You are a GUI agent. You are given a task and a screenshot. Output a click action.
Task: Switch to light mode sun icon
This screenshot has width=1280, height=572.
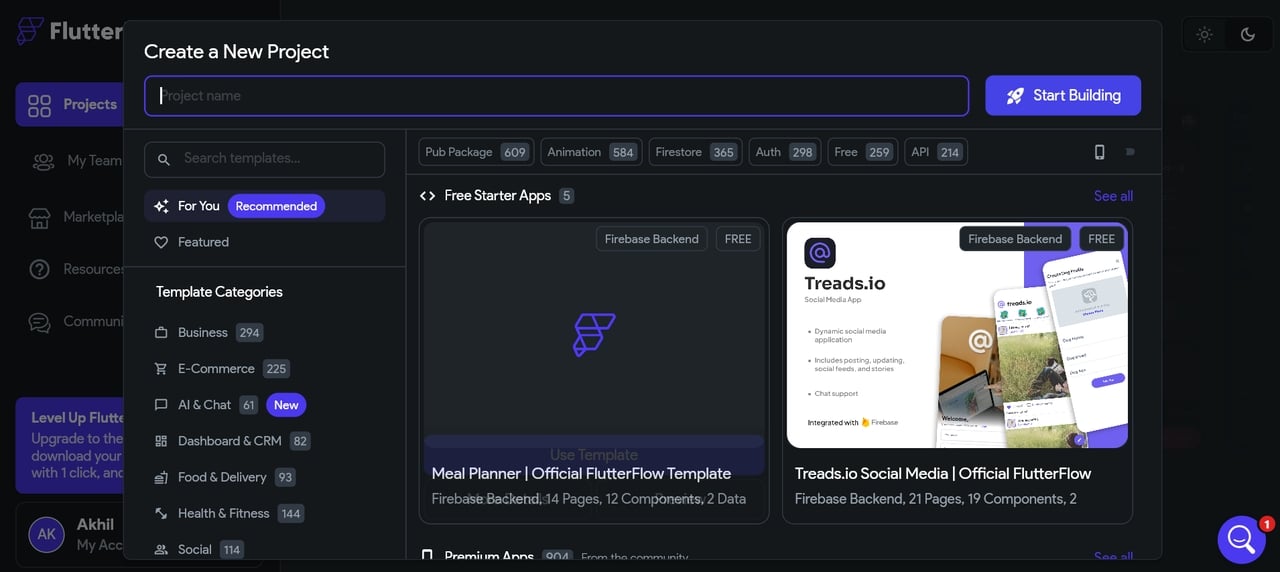pos(1204,34)
